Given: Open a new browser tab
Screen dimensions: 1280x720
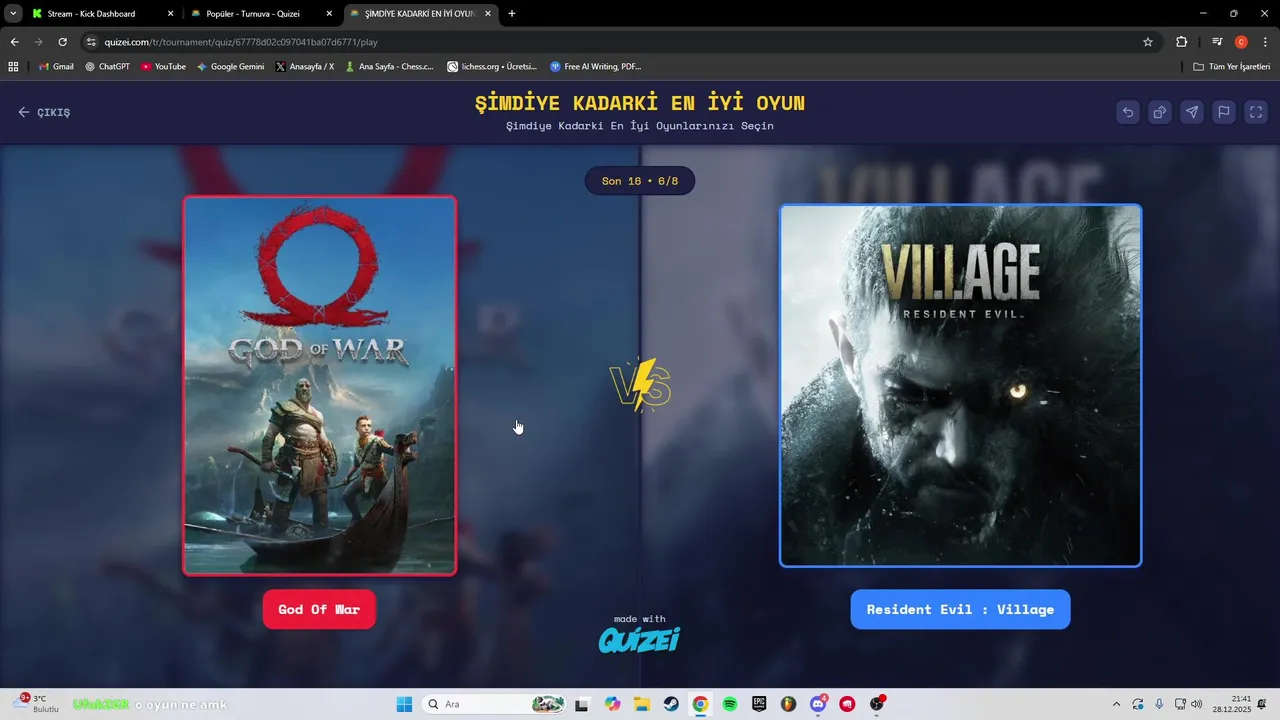Looking at the screenshot, I should click(x=512, y=14).
